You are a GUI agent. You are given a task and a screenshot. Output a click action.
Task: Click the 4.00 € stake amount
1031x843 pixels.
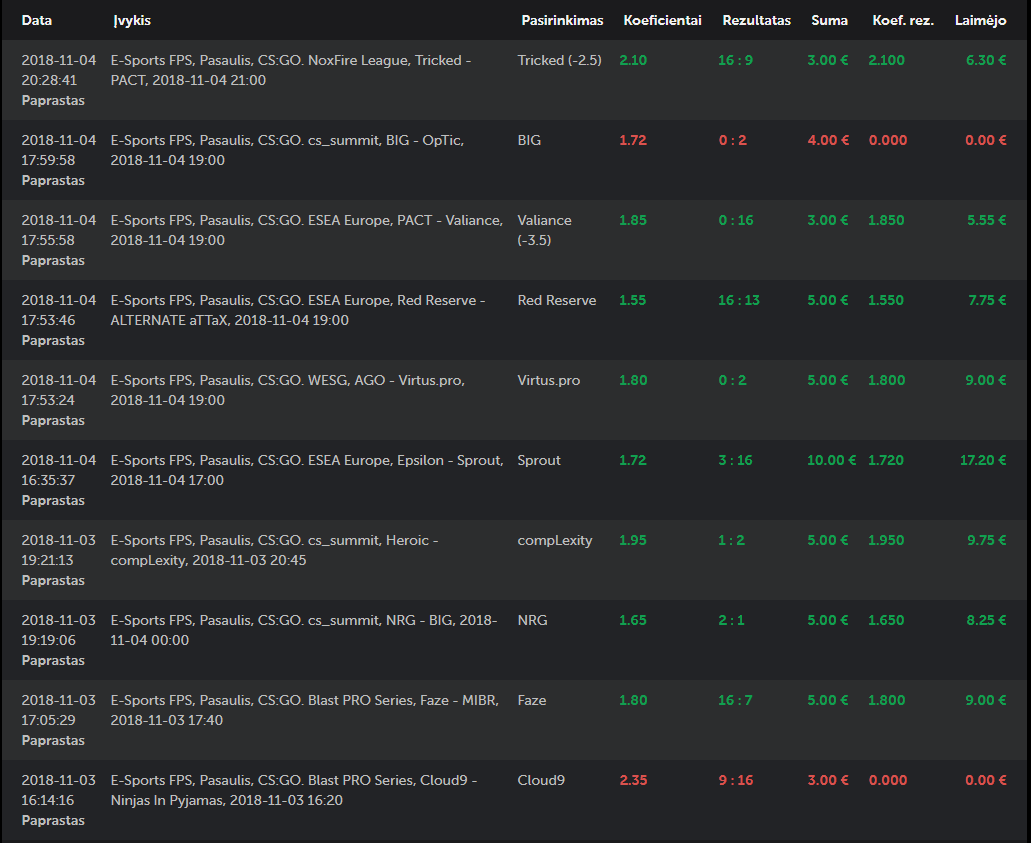point(828,140)
